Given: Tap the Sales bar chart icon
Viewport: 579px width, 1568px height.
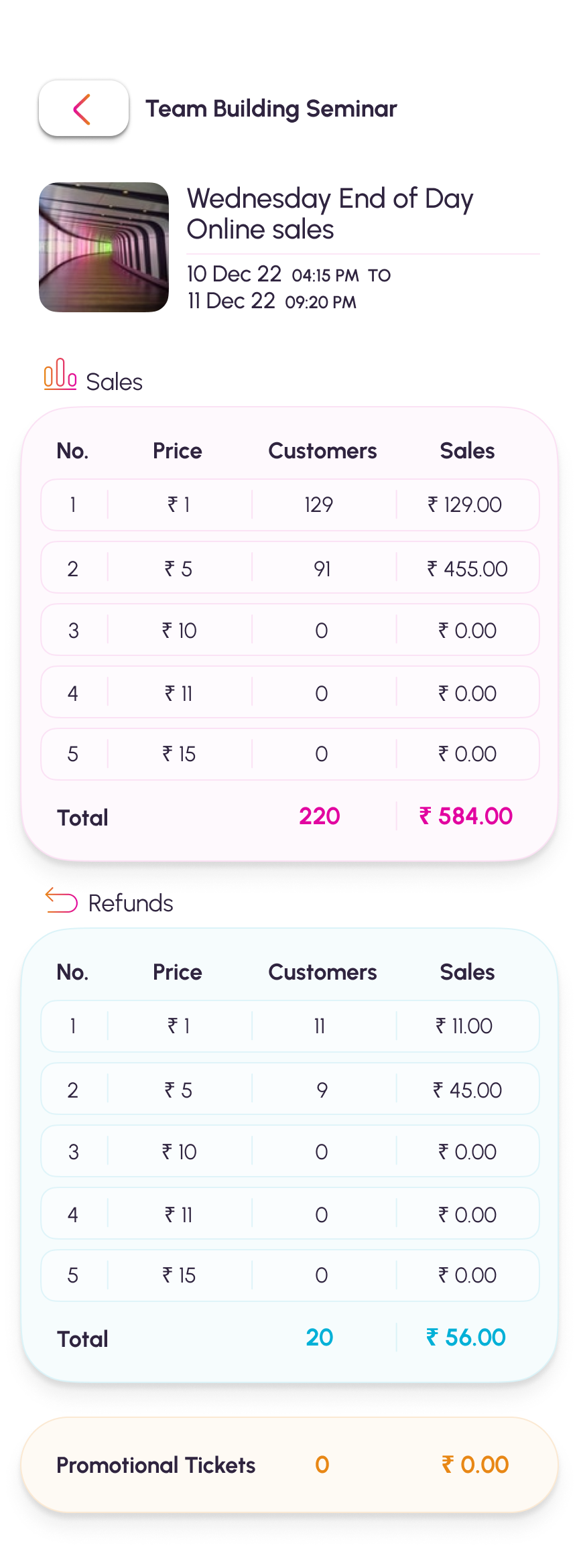Looking at the screenshot, I should [x=60, y=374].
